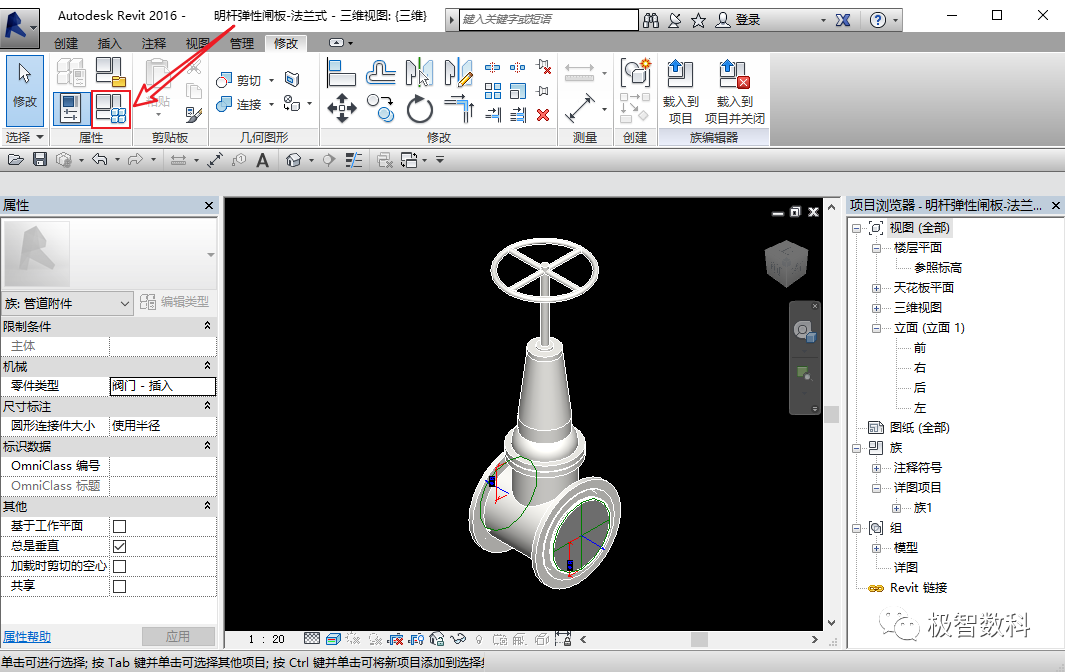Open the Family Types icon in 属性 panel
Screen dimensions: 1065x672
pos(110,109)
